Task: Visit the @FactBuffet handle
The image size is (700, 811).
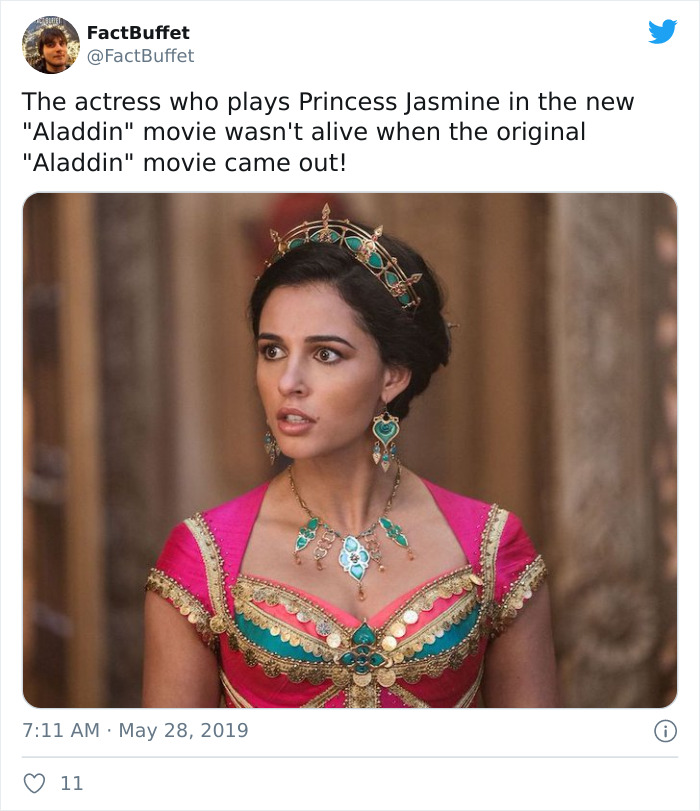Action: pos(140,53)
